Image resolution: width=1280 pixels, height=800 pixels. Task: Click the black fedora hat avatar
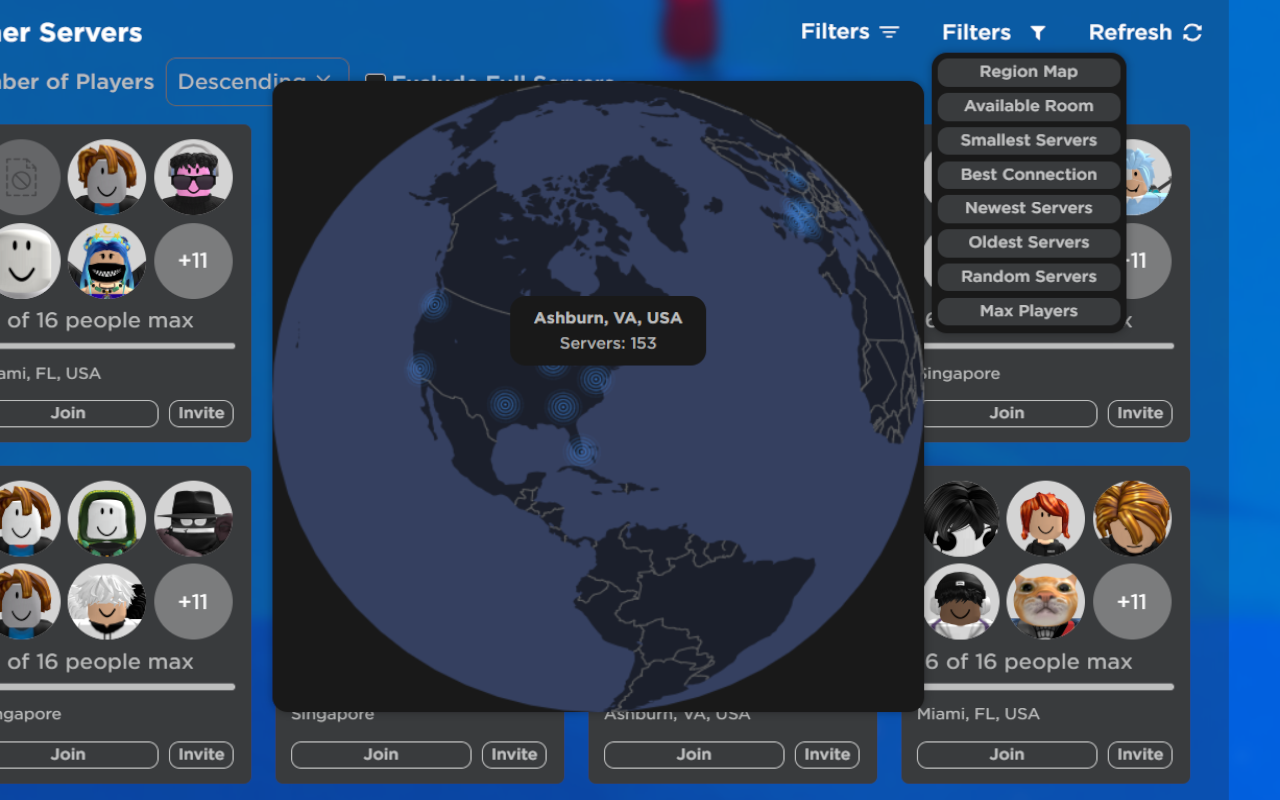point(193,519)
